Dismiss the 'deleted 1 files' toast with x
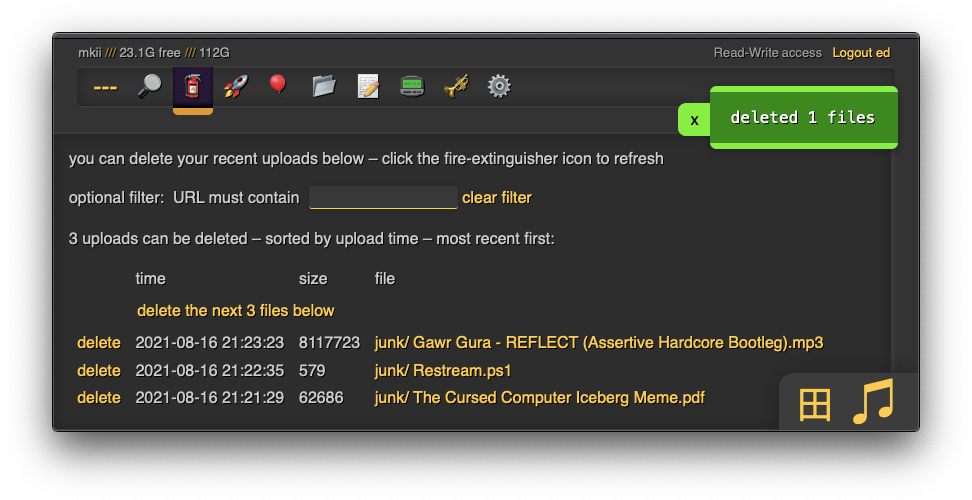Image resolution: width=972 pixels, height=500 pixels. pyautogui.click(x=694, y=120)
